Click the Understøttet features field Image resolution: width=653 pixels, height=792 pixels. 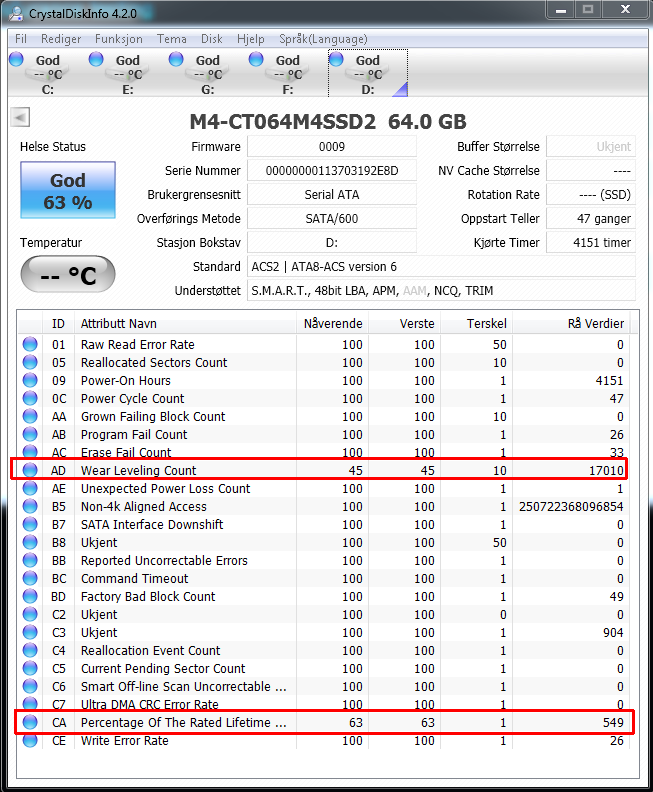[441, 290]
